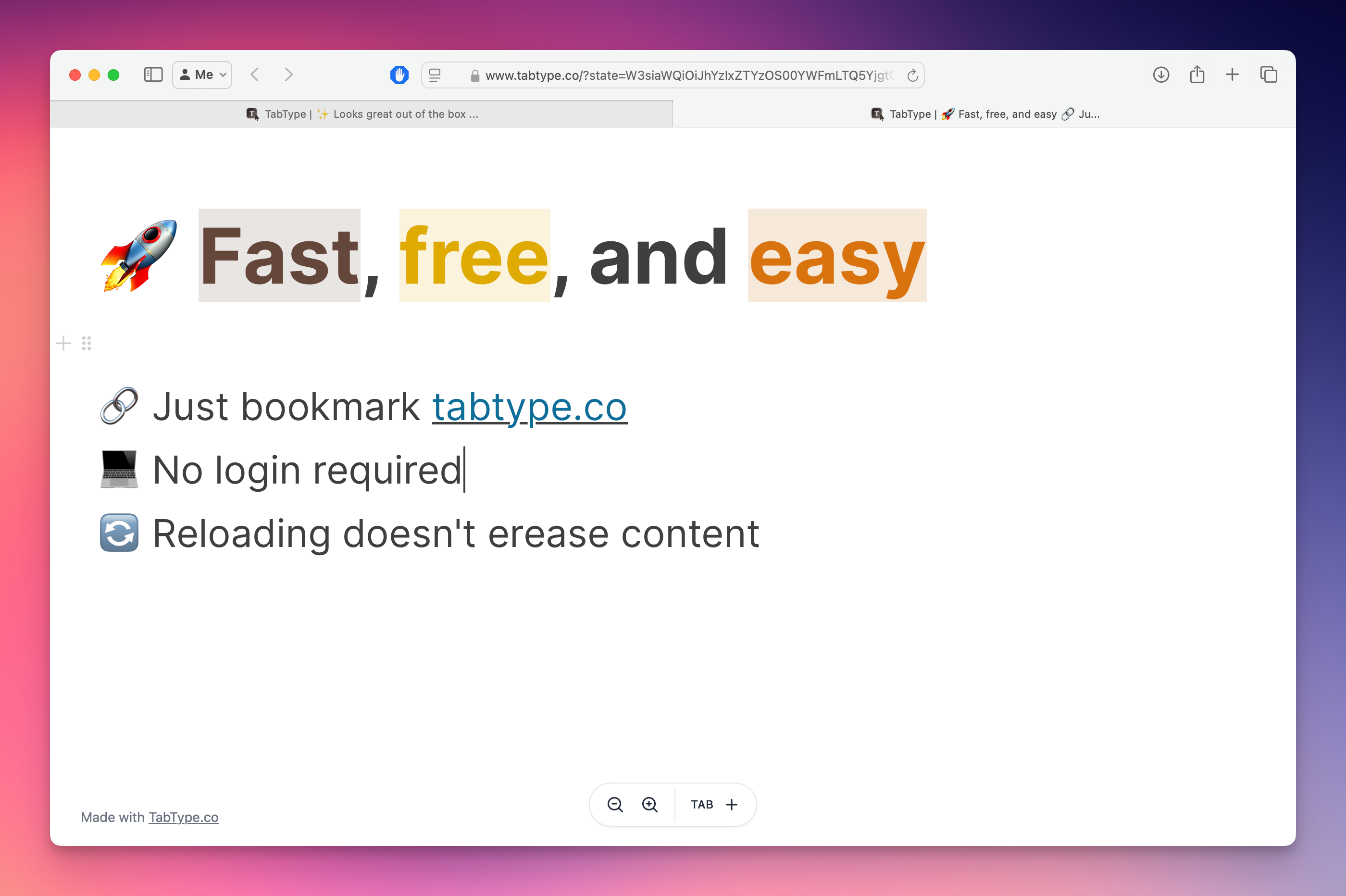This screenshot has height=896, width=1346.
Task: Reload the page with the refresh icon
Action: point(912,75)
